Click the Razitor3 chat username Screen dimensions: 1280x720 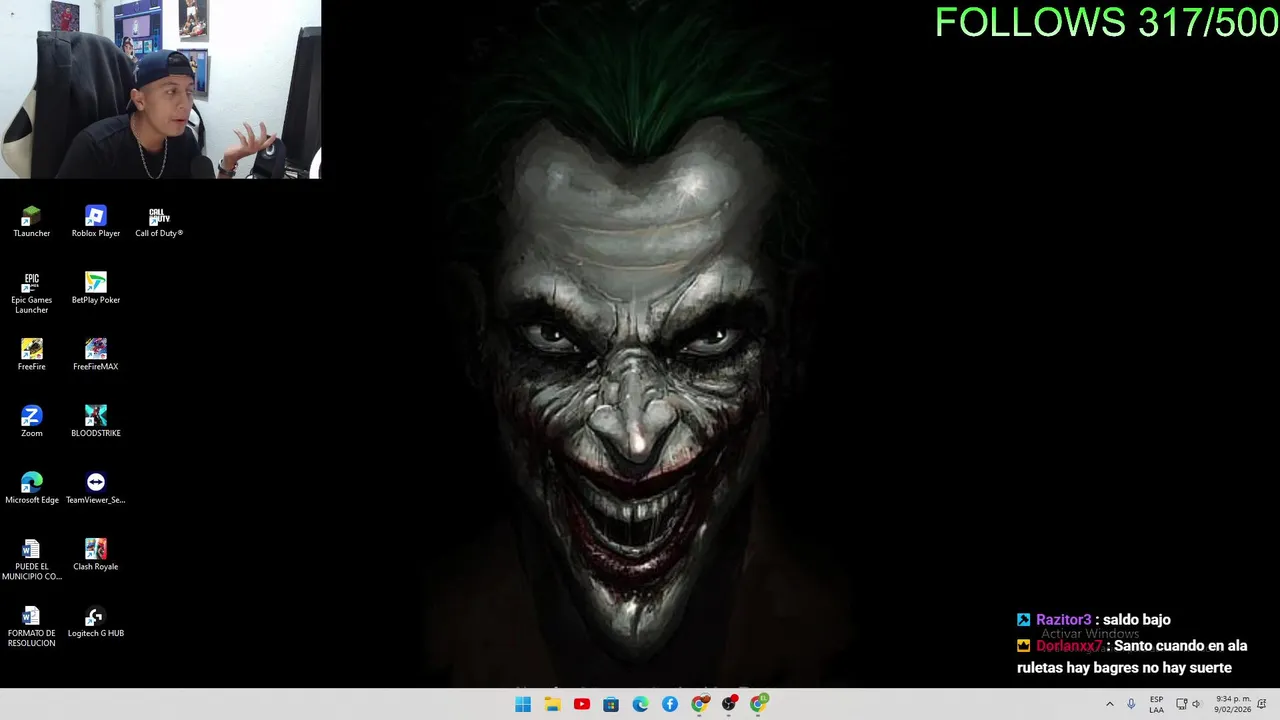click(x=1063, y=620)
